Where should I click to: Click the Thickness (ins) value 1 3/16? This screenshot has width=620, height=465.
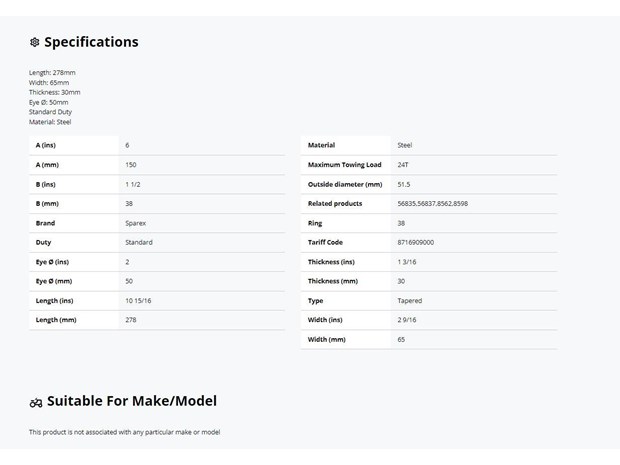(406, 262)
